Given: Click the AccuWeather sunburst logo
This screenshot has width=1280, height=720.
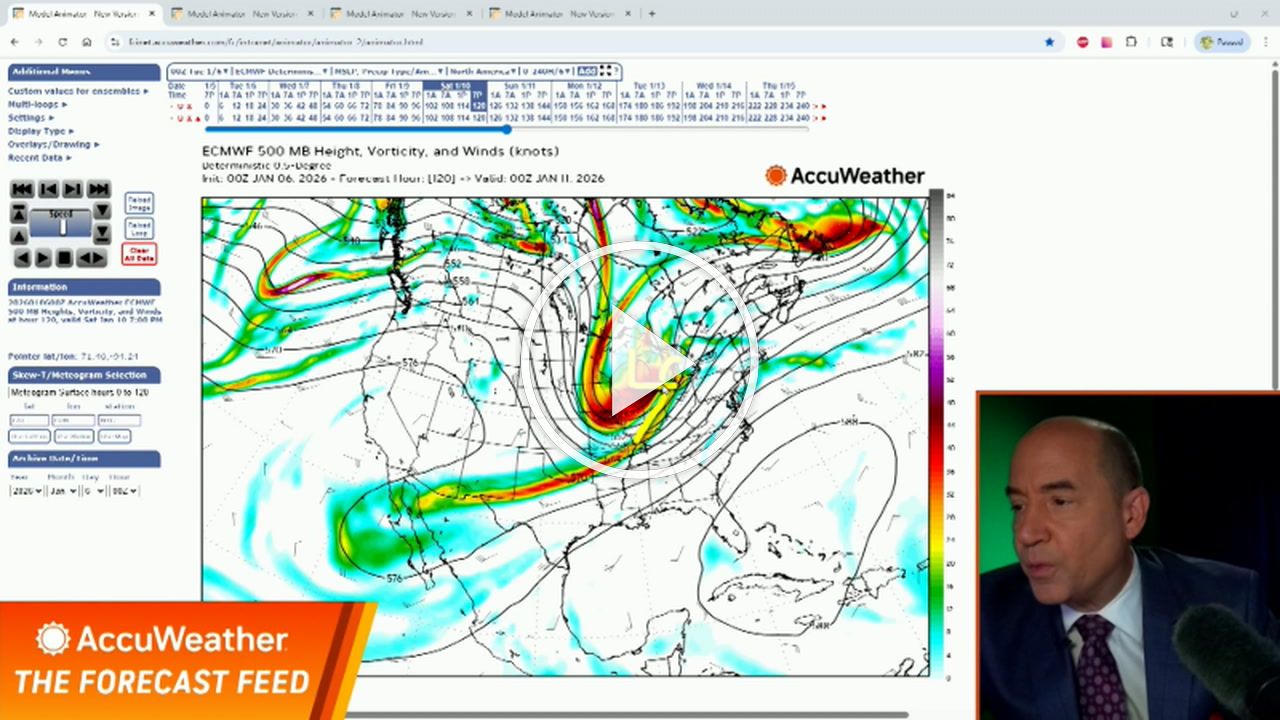Looking at the screenshot, I should 778,174.
